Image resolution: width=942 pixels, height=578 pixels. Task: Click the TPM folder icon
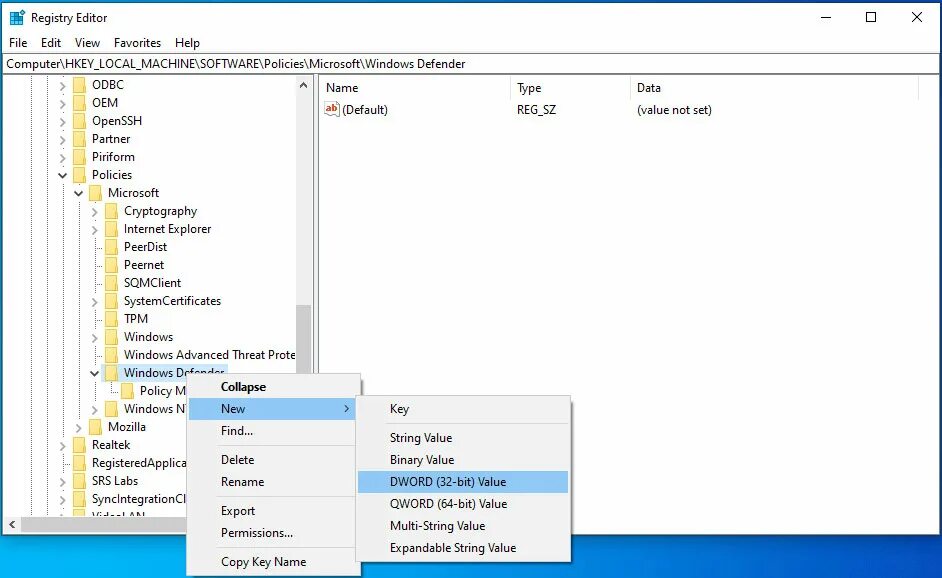pos(111,319)
